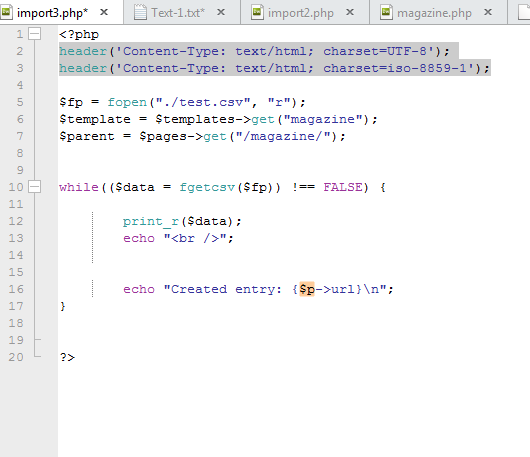The height and width of the screenshot is (457, 530).
Task: Close the import3.php tab
Action: click(104, 12)
